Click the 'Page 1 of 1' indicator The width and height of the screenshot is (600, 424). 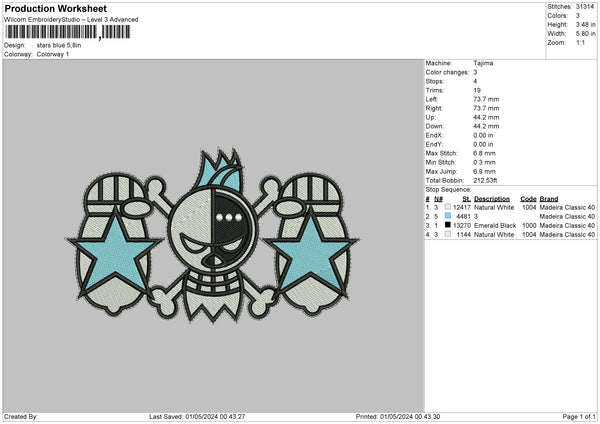coord(579,417)
